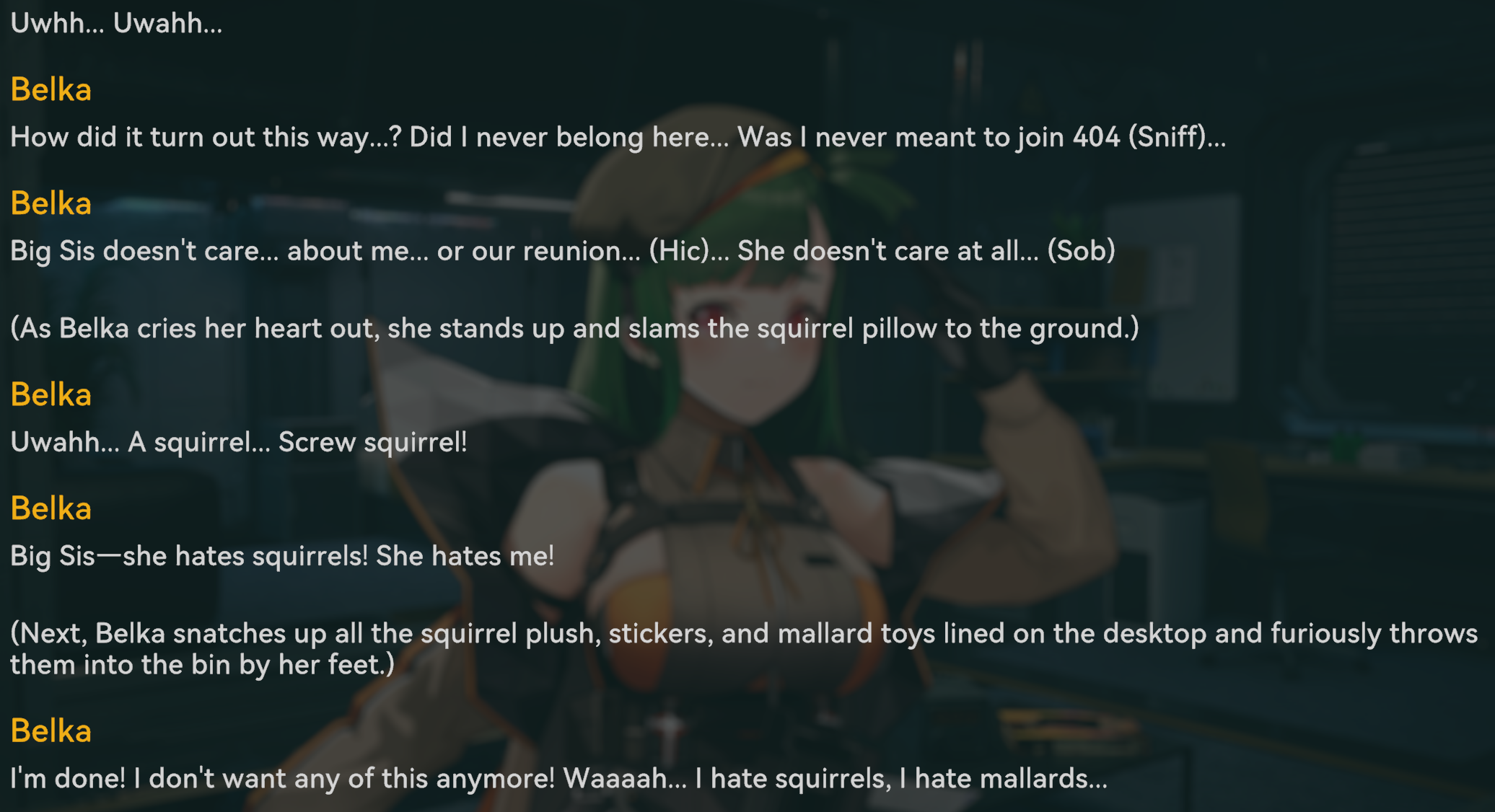
Task: Select the Belka name above the "Screw squirrel!" line
Action: [51, 394]
